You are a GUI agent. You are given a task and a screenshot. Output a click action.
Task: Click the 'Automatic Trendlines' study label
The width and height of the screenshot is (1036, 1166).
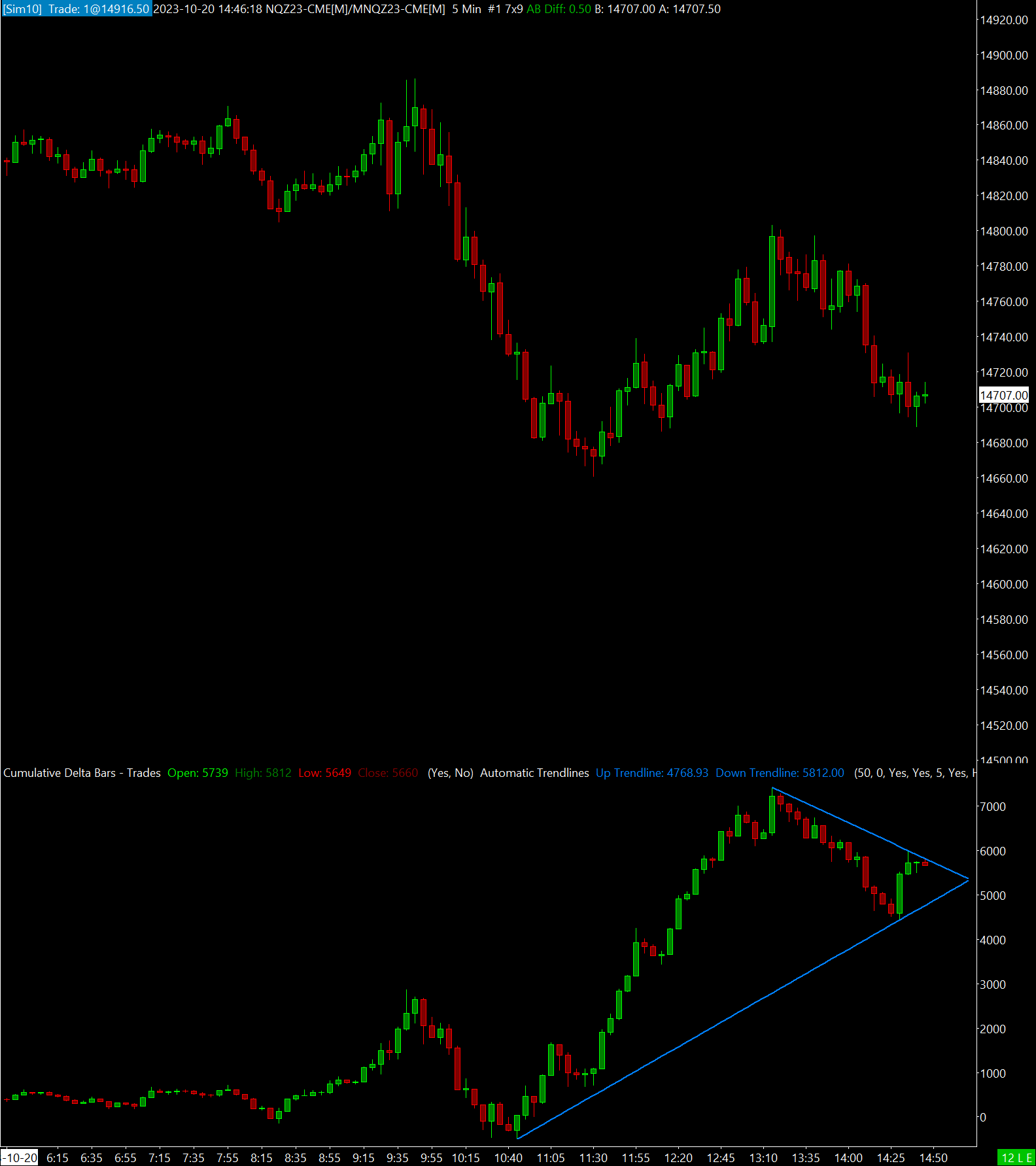point(534,773)
